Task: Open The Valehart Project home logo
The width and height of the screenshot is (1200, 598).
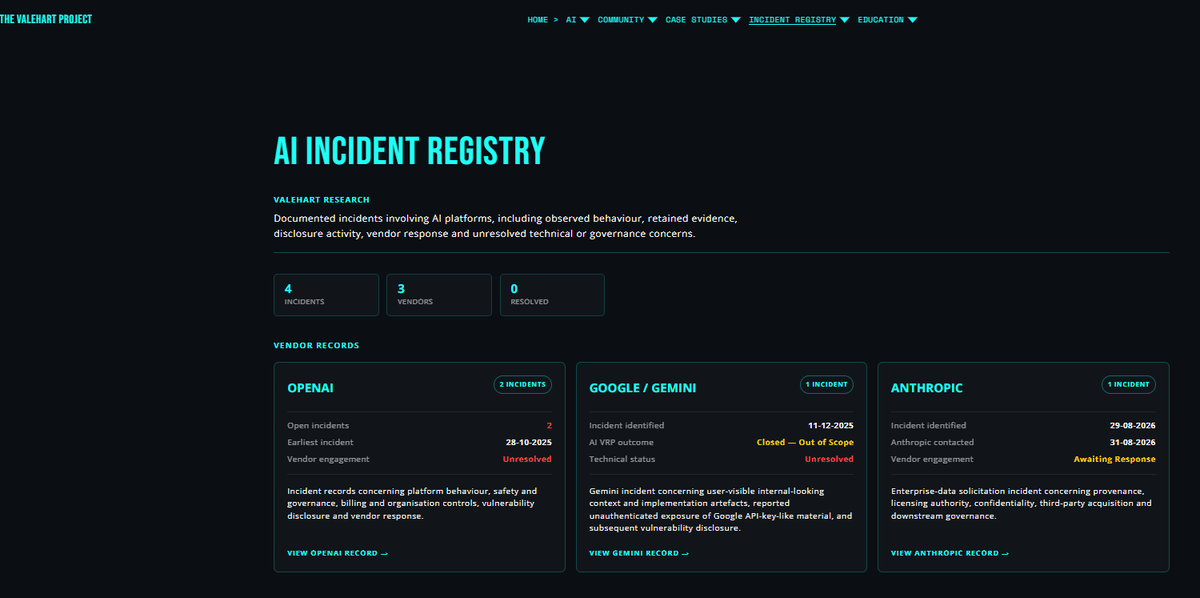Action: coord(46,19)
